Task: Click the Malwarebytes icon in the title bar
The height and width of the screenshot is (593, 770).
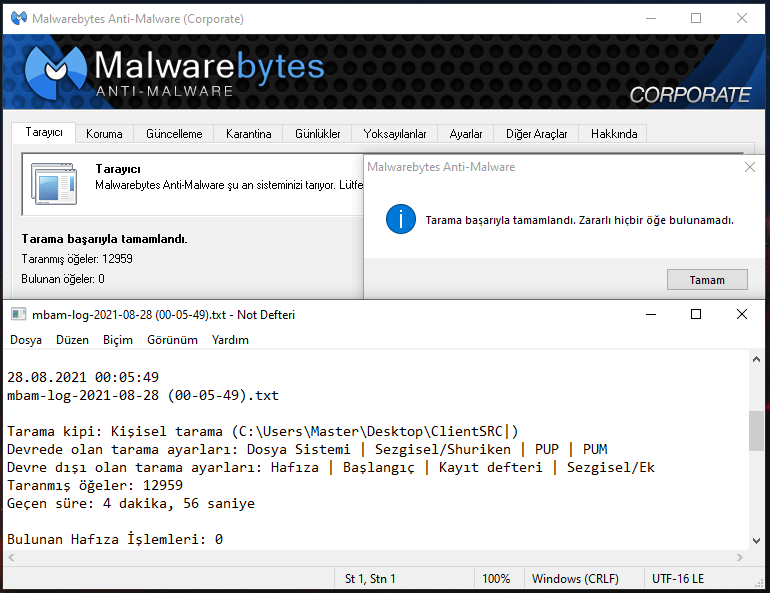Action: [x=19, y=19]
